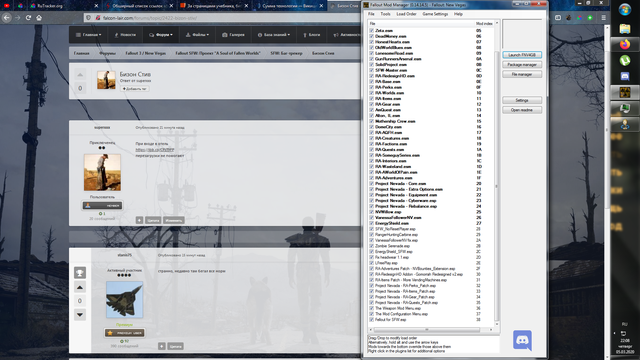Open File menu in Fallout Mod Manager
The width and height of the screenshot is (640, 360).
click(371, 14)
